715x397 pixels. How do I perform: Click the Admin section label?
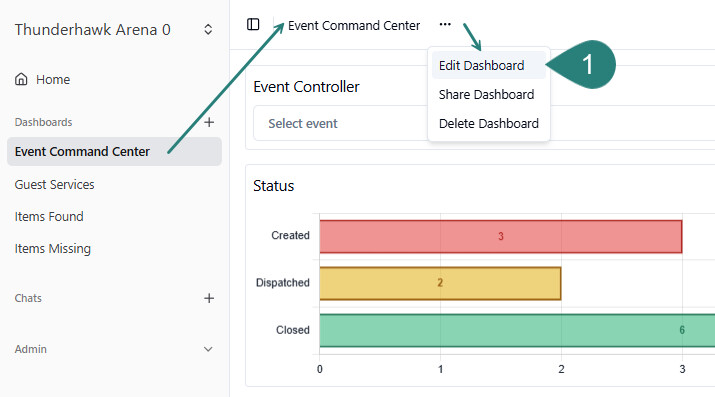coord(31,349)
